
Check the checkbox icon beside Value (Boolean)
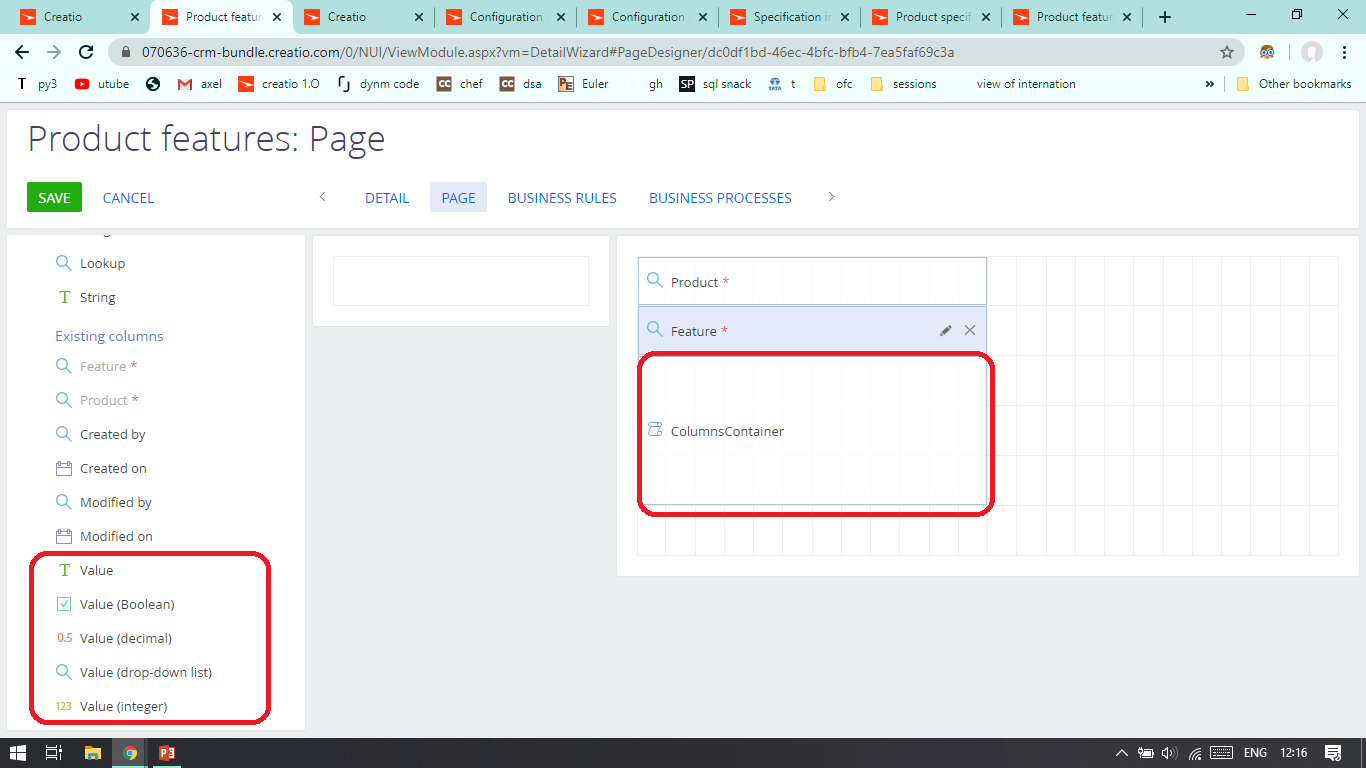click(x=64, y=604)
